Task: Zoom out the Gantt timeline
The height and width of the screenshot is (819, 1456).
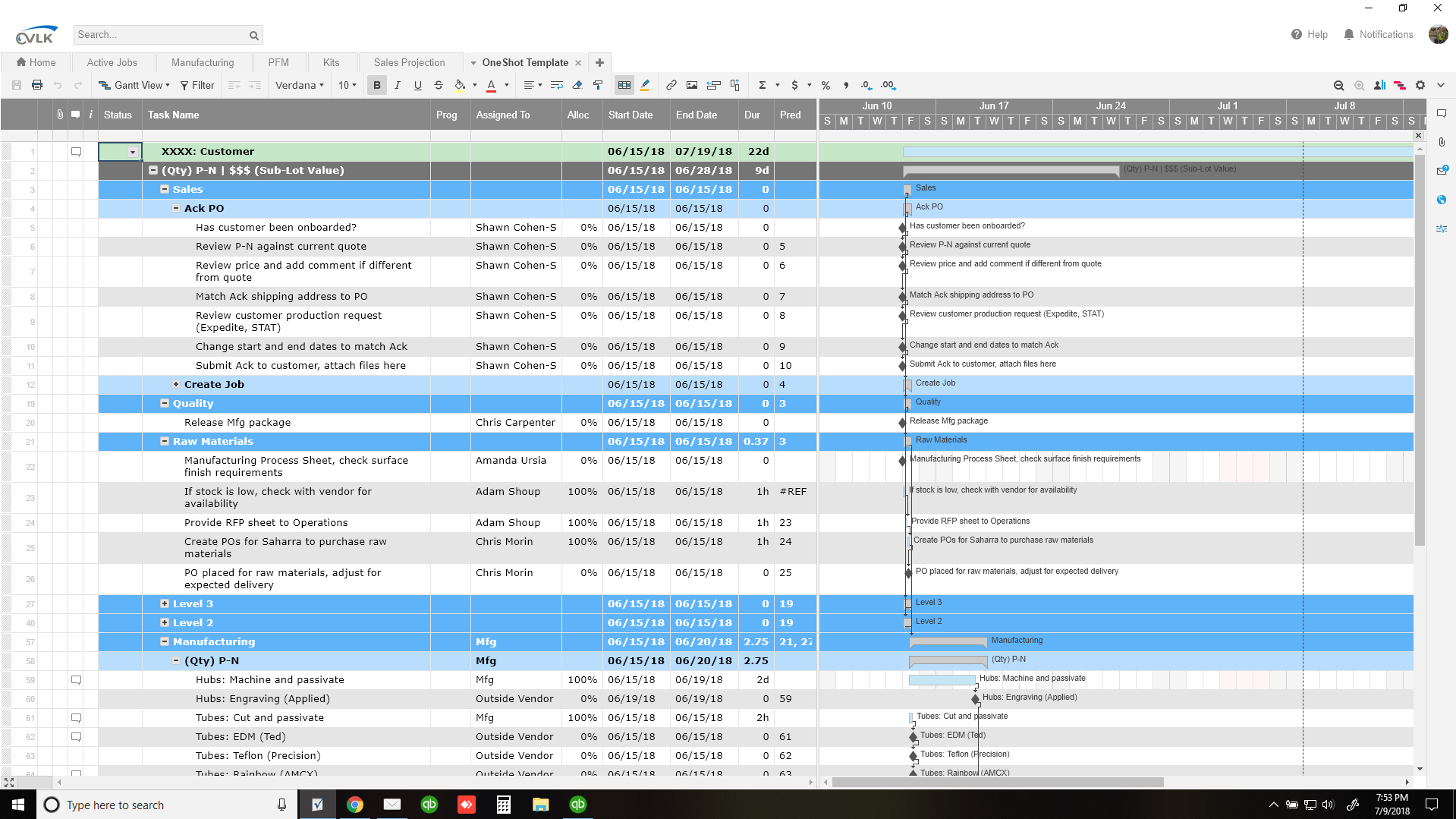Action: click(1338, 85)
